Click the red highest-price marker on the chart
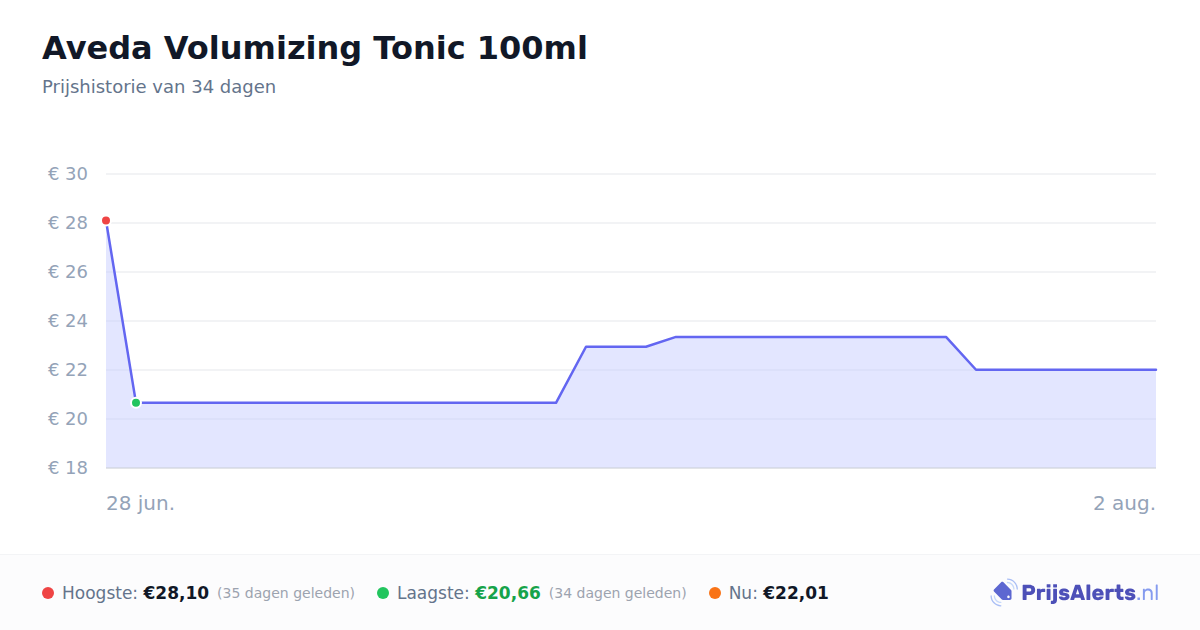Image resolution: width=1200 pixels, height=630 pixels. (106, 220)
